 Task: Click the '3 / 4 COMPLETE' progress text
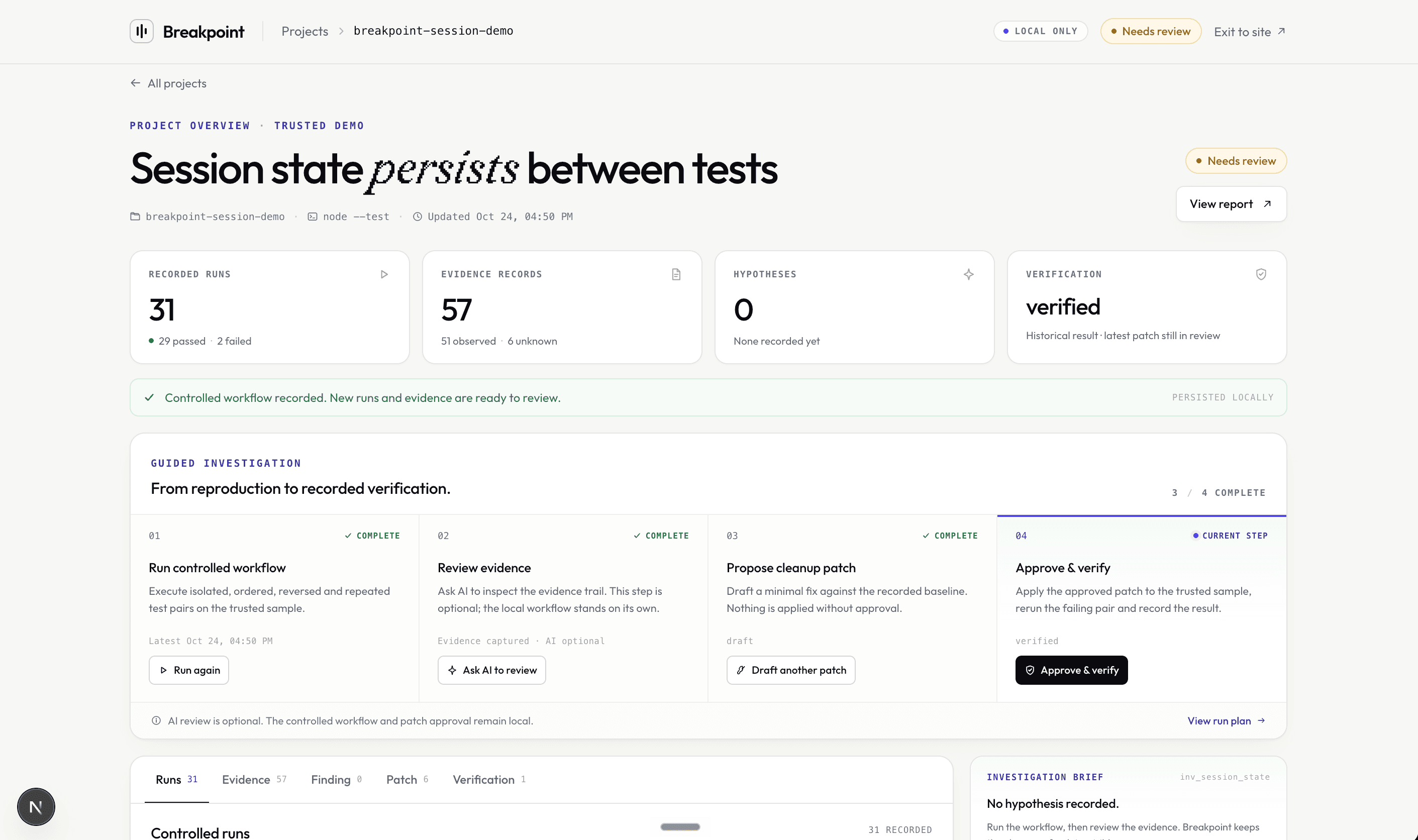[x=1218, y=493]
